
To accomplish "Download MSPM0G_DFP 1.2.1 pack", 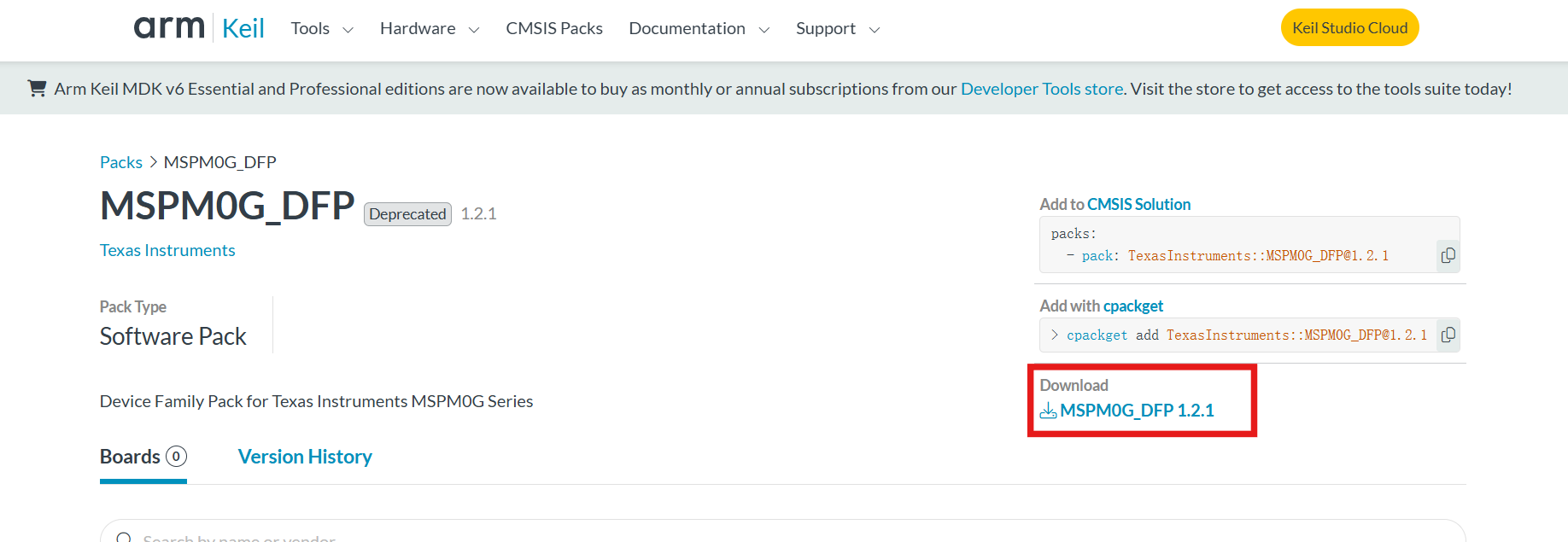I will click(x=1137, y=411).
